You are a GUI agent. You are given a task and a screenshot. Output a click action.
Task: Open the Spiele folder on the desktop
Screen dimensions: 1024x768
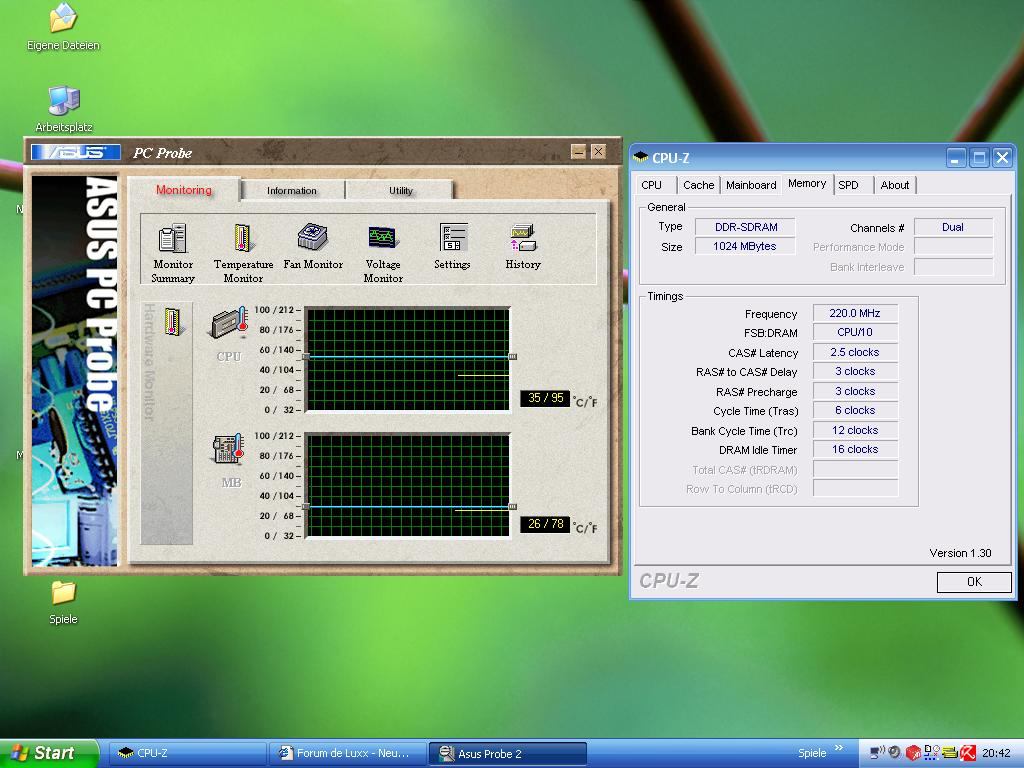[x=63, y=602]
